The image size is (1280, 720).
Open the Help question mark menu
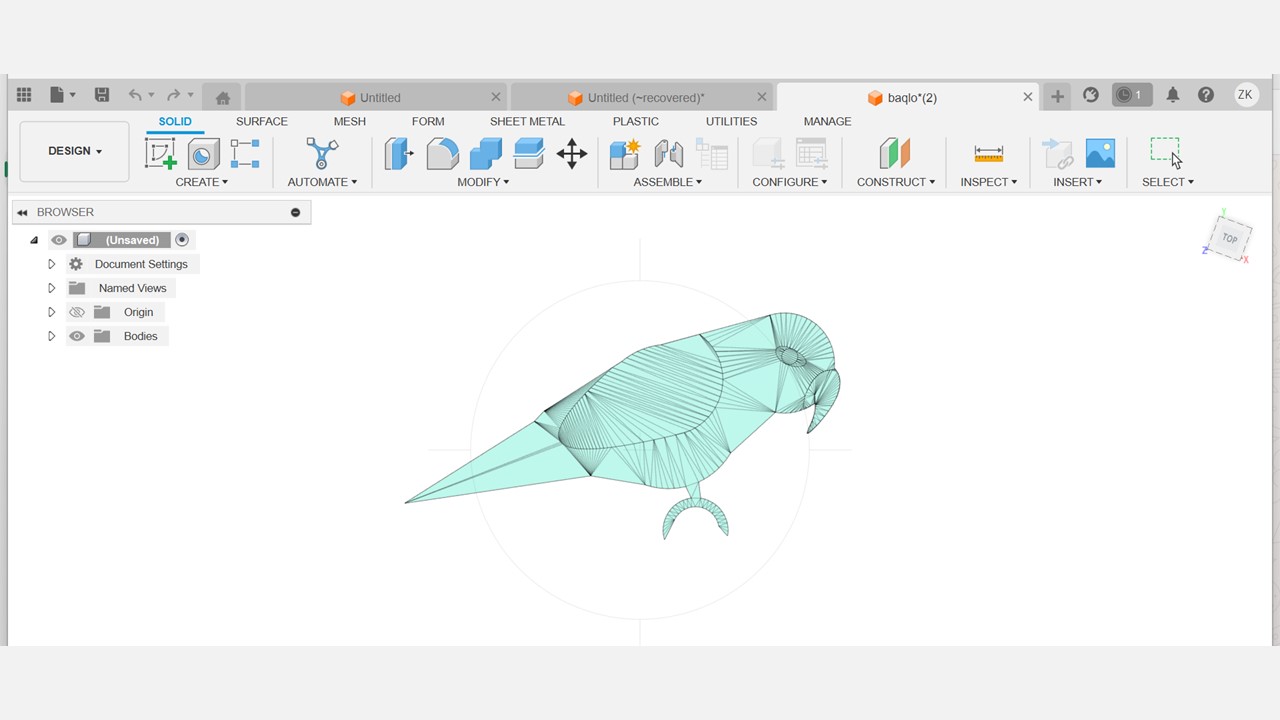click(x=1206, y=95)
